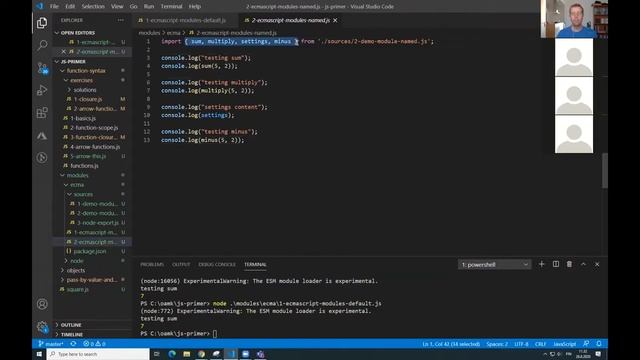Click the master branch indicator

pos(51,344)
